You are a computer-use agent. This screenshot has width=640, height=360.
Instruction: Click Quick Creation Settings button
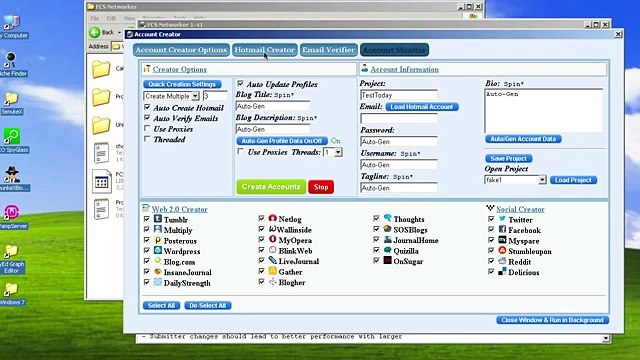click(182, 84)
